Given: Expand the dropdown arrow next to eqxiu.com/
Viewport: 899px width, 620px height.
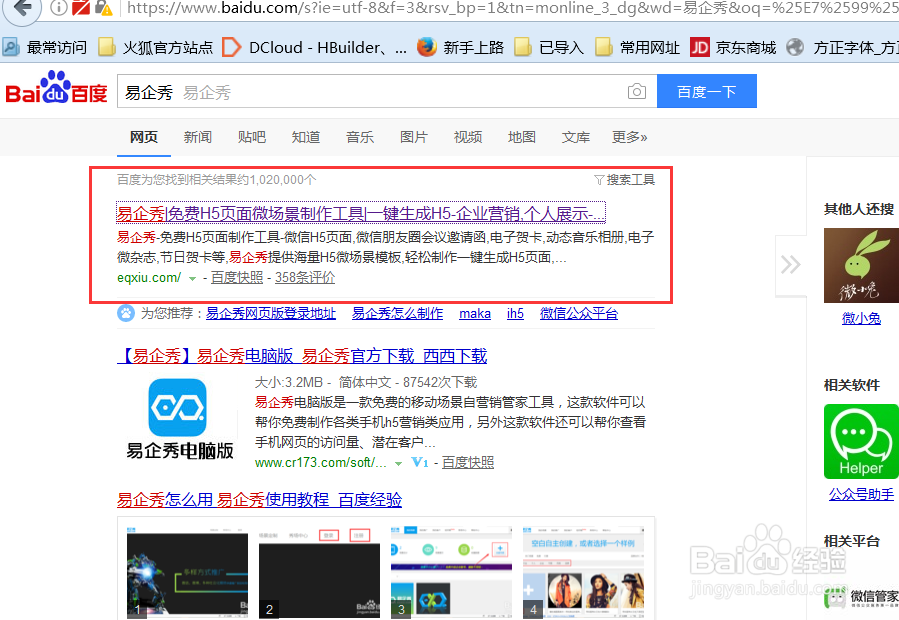Looking at the screenshot, I should tap(193, 278).
